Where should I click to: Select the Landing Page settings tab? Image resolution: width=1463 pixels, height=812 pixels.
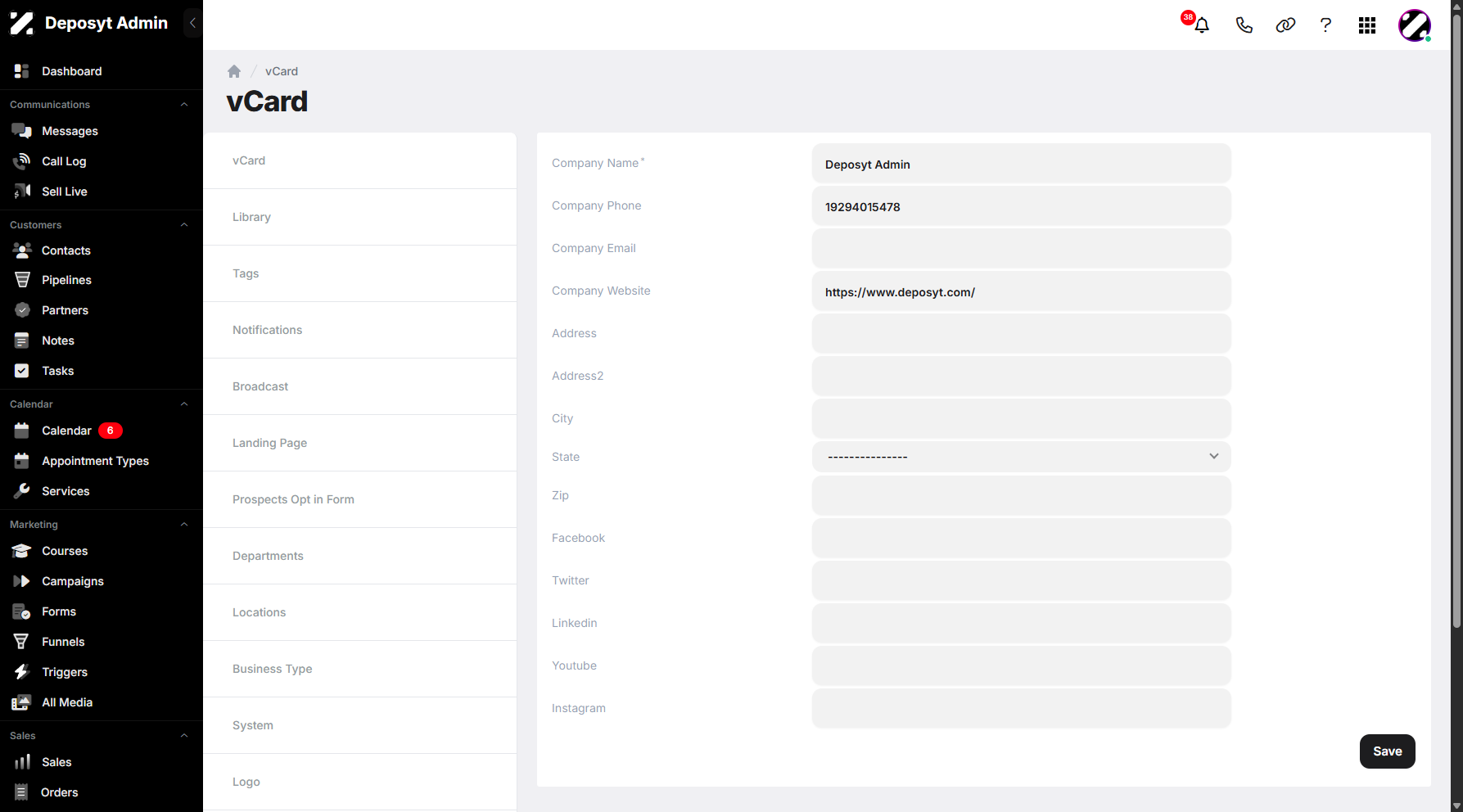pyautogui.click(x=360, y=443)
